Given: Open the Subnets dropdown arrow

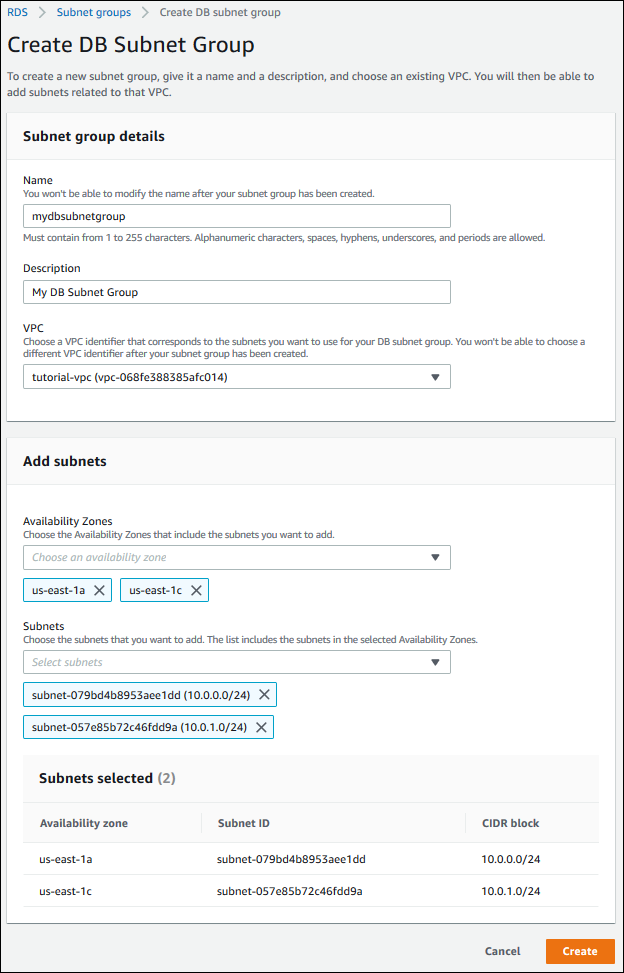Looking at the screenshot, I should tap(435, 662).
